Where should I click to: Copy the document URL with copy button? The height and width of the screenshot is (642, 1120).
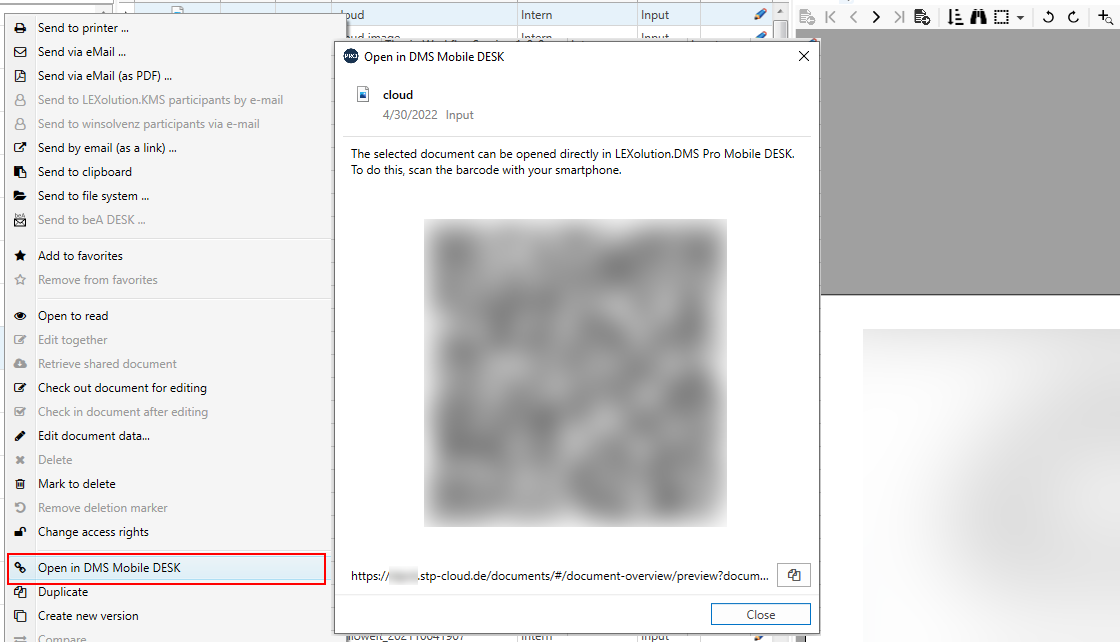(x=794, y=575)
